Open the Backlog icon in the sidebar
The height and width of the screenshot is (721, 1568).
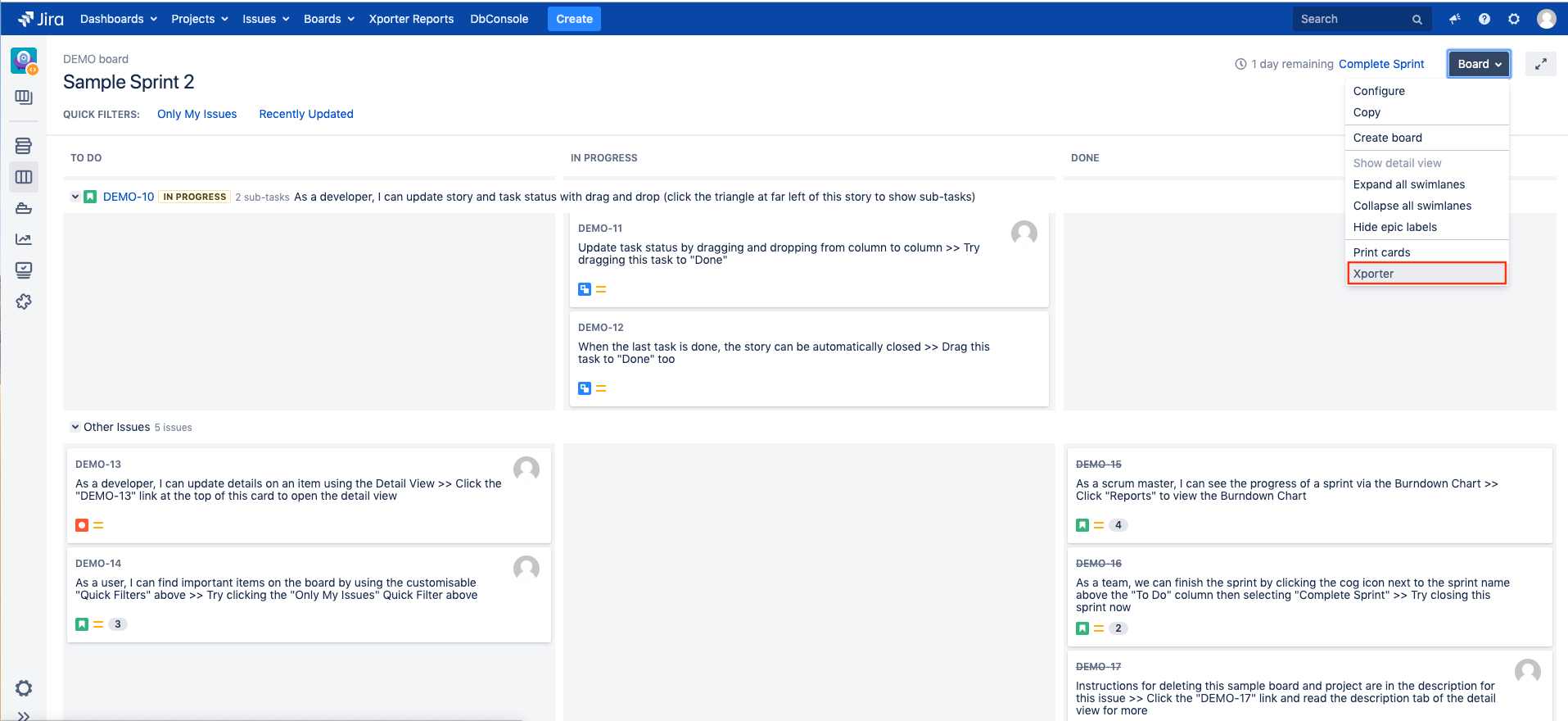coord(24,146)
